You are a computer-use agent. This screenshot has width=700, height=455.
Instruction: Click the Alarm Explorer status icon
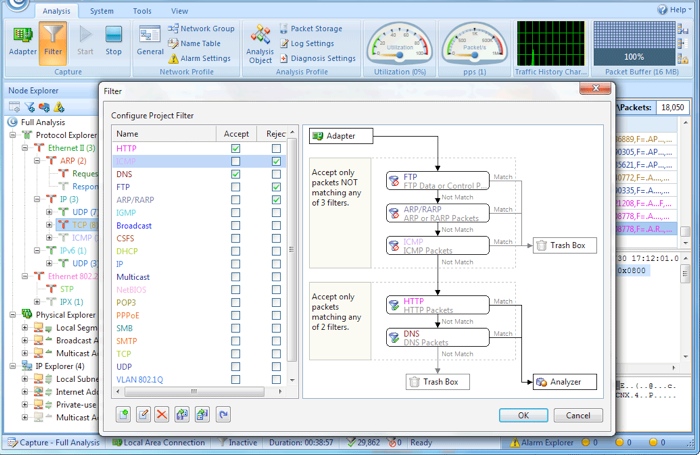515,442
